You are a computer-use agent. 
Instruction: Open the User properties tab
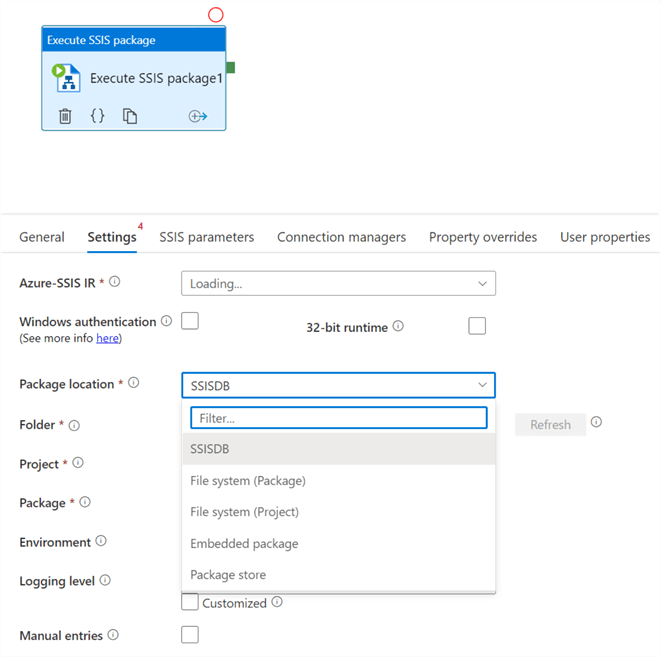(605, 237)
